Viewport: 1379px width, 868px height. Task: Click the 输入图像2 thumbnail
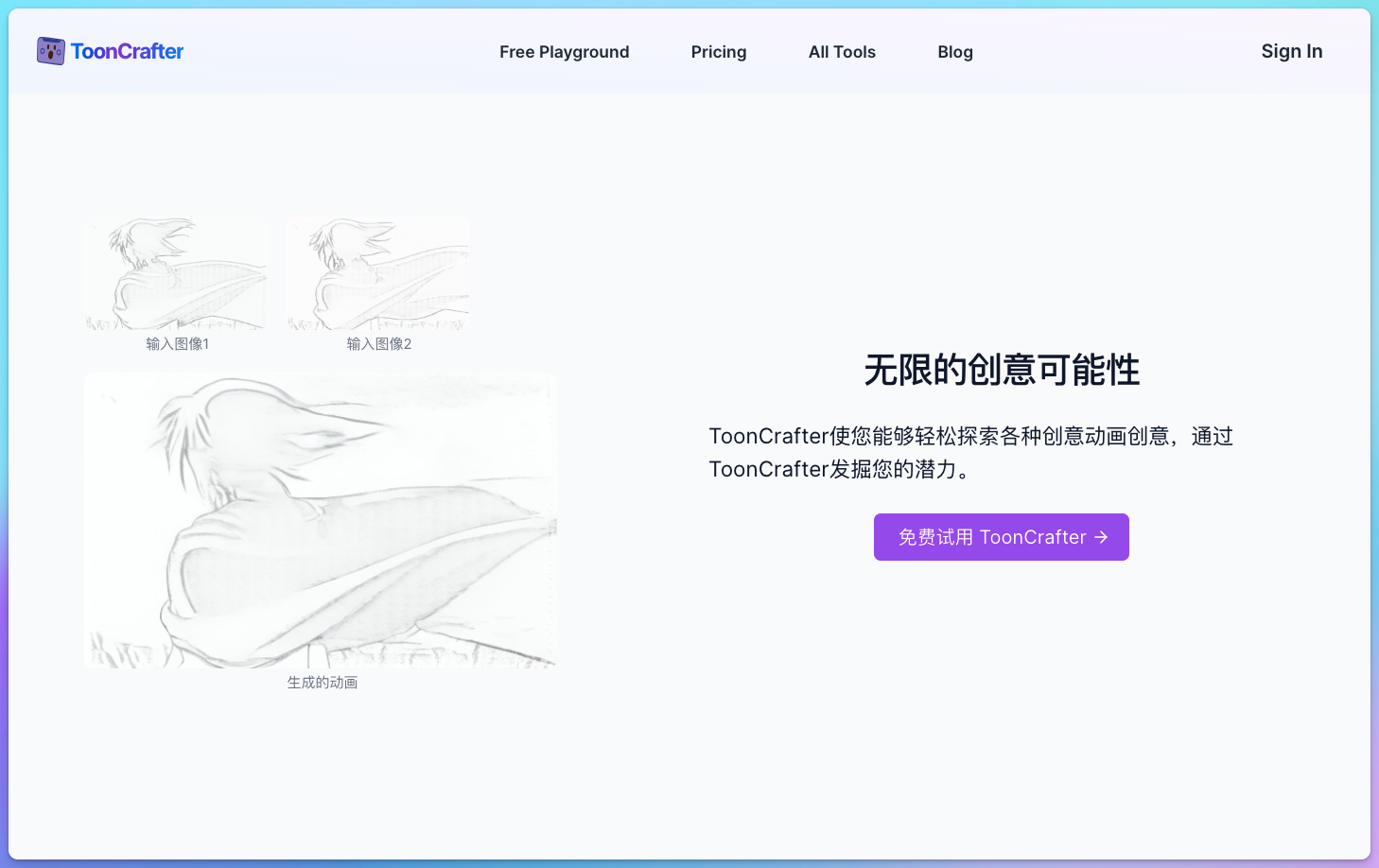377,273
